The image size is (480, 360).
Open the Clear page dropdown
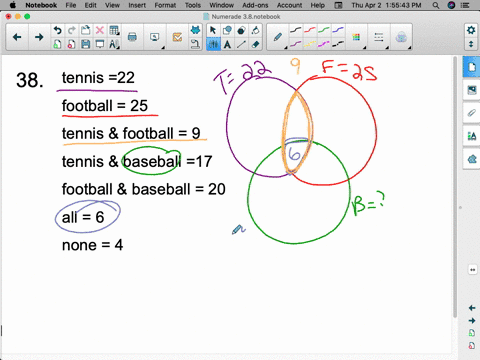click(x=115, y=44)
